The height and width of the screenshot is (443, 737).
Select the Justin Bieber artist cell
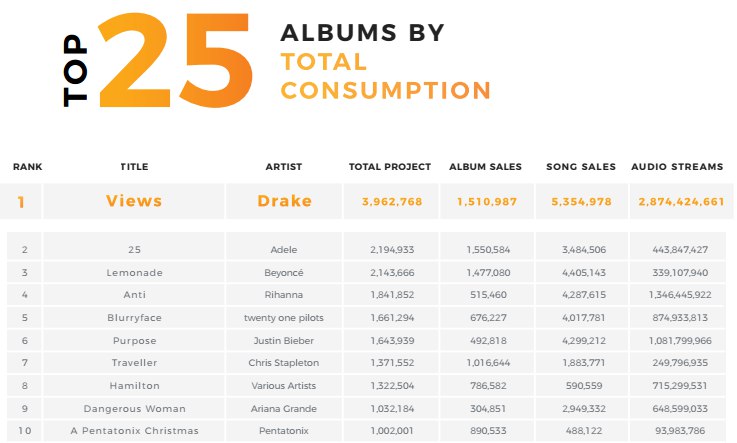(284, 340)
